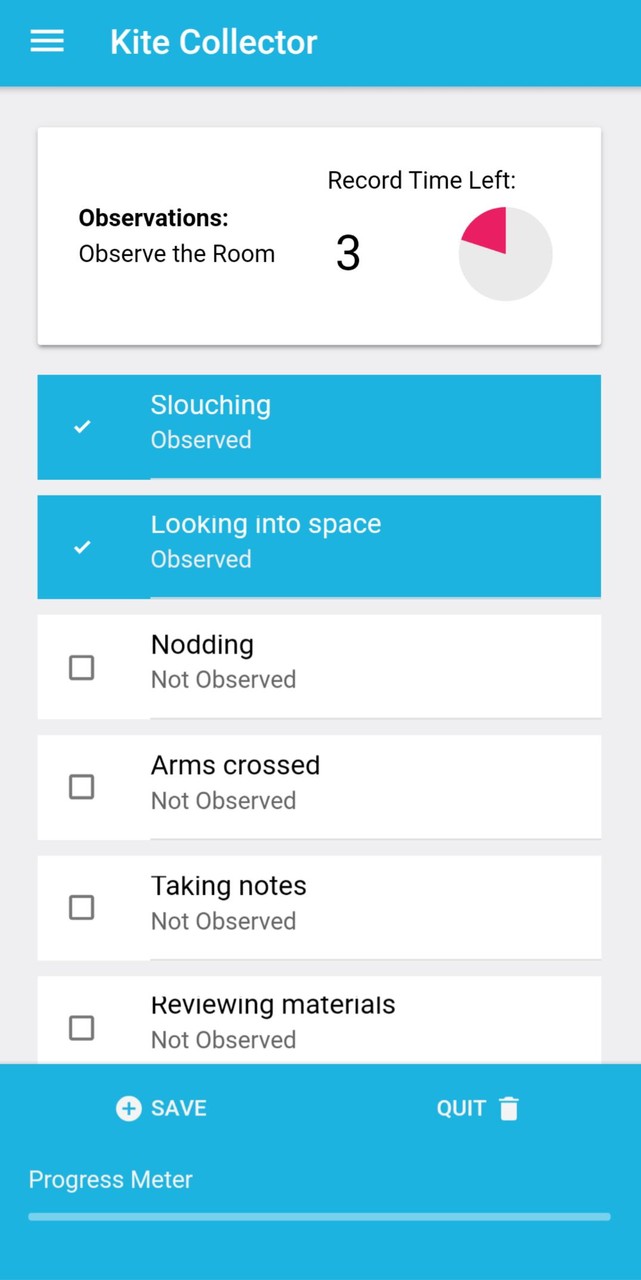Tap the Observe the Room text
Image resolution: width=641 pixels, height=1280 pixels.
point(177,254)
